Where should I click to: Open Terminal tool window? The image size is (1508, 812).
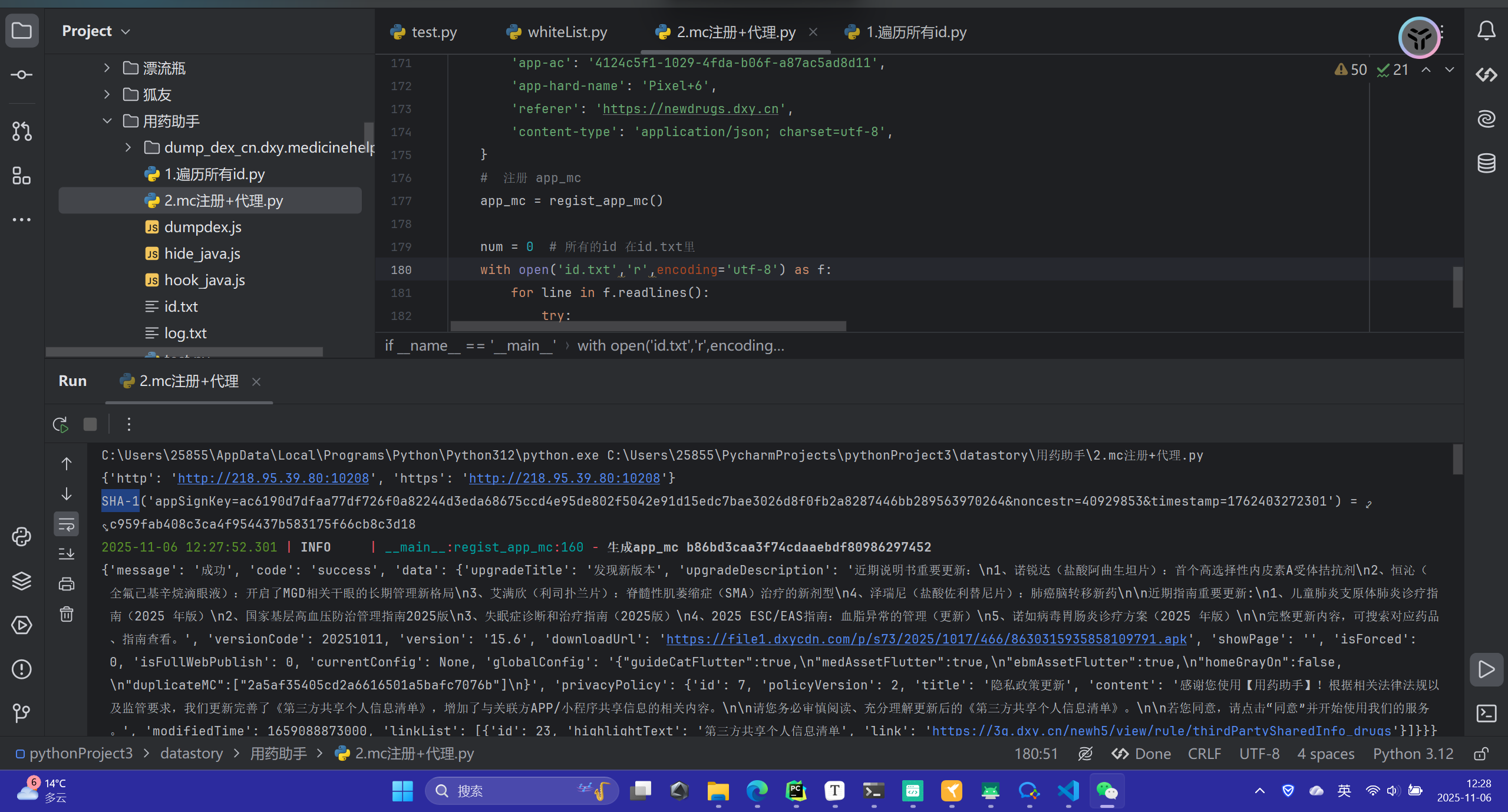pos(1486,714)
